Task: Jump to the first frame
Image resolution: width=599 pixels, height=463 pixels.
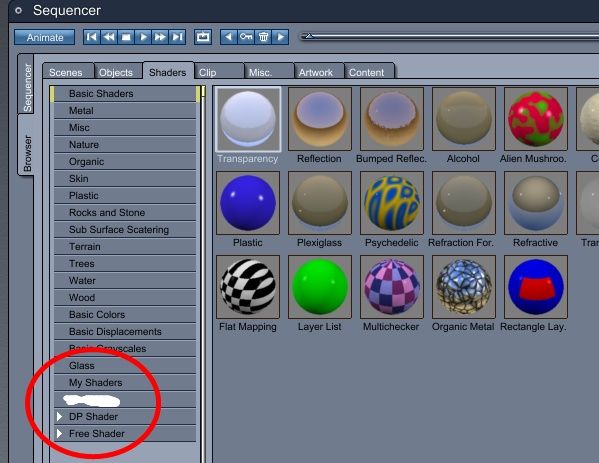Action: 92,37
